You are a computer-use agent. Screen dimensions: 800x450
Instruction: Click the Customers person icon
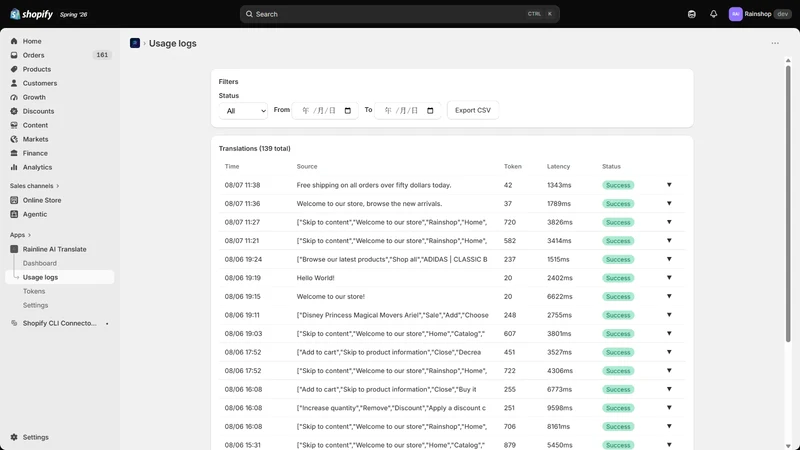(14, 83)
